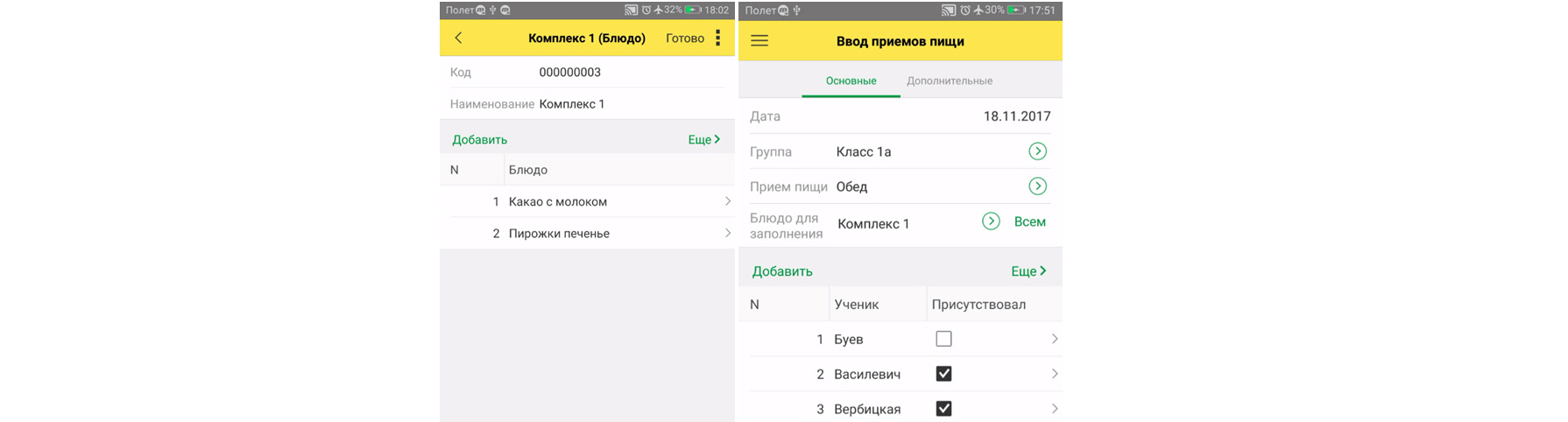
Task: Open the Прием пищи selection arrow
Action: pos(1037,186)
